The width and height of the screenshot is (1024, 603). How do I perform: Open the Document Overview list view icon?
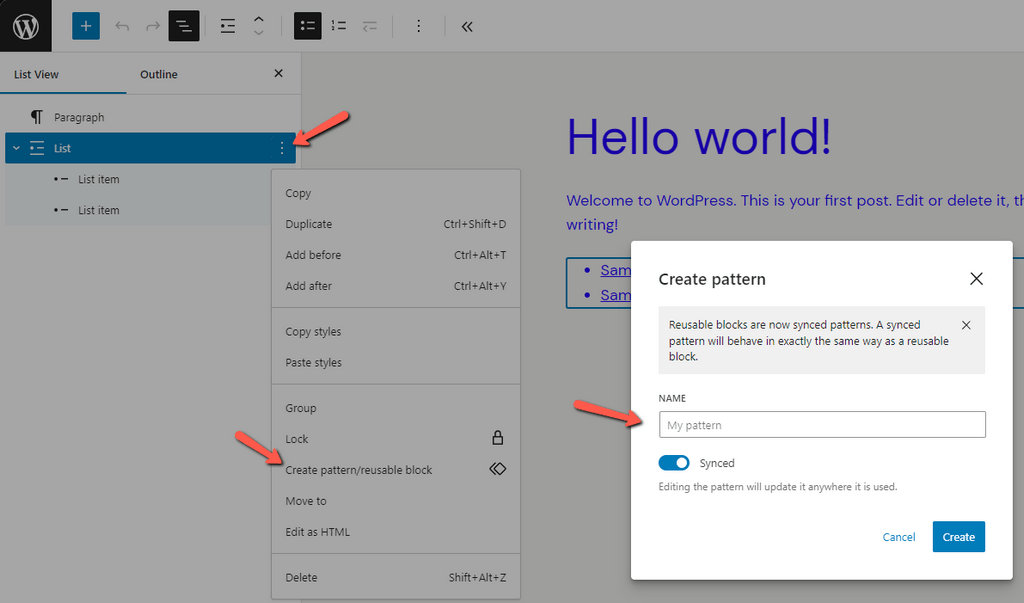click(184, 26)
